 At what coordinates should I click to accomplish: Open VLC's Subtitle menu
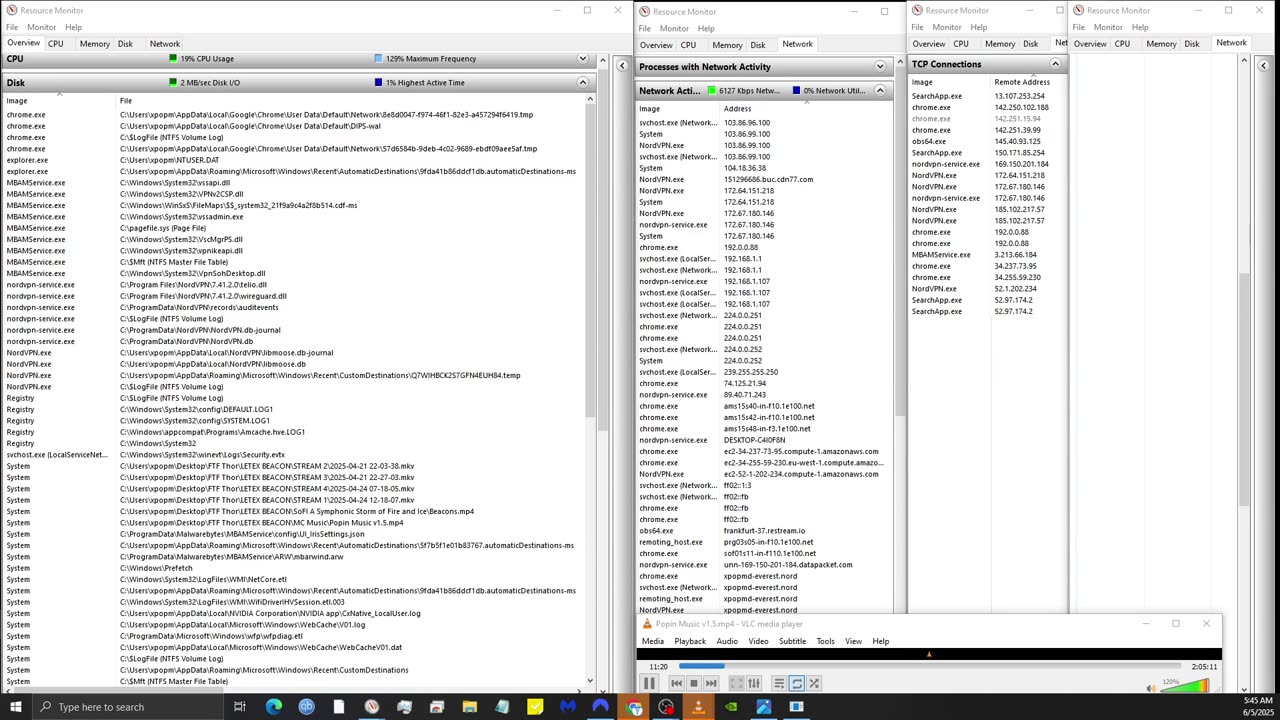pos(792,641)
